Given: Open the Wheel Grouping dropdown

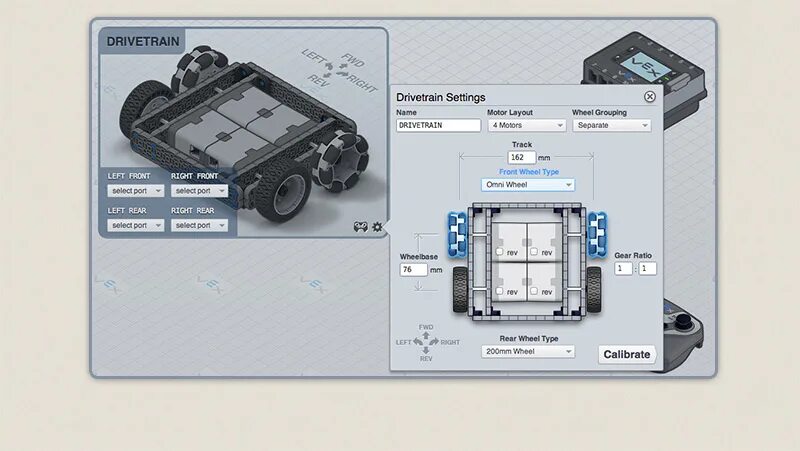Looking at the screenshot, I should [611, 125].
